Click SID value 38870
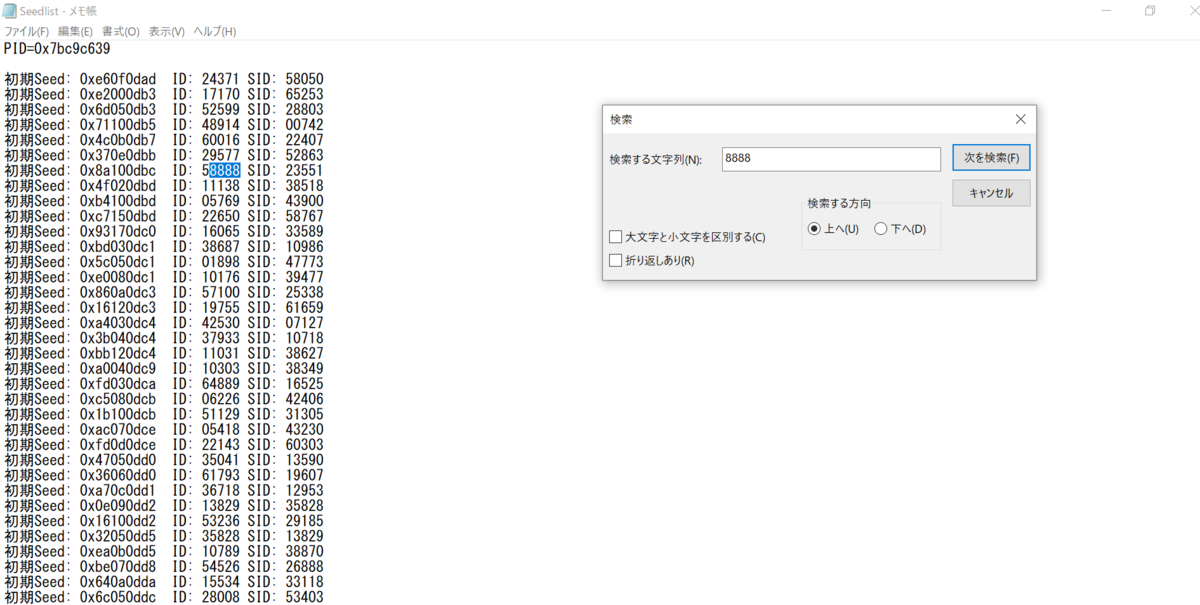Image resolution: width=1200 pixels, height=605 pixels. [304, 552]
